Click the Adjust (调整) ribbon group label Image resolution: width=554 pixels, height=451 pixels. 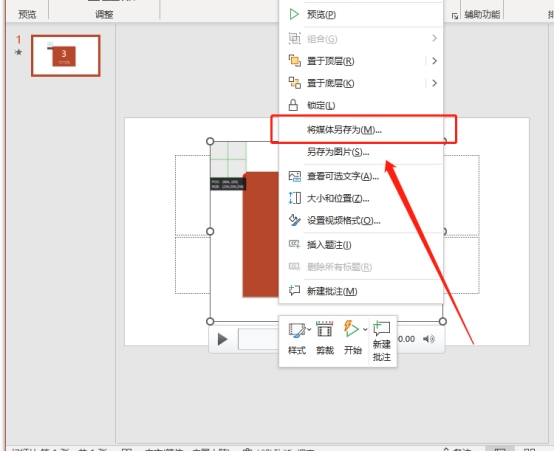tap(104, 14)
